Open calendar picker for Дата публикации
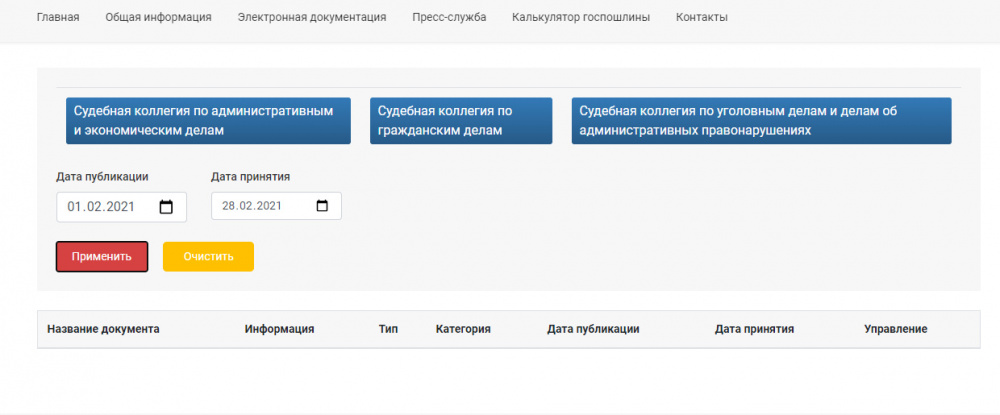This screenshot has height=415, width=1000. pos(167,207)
